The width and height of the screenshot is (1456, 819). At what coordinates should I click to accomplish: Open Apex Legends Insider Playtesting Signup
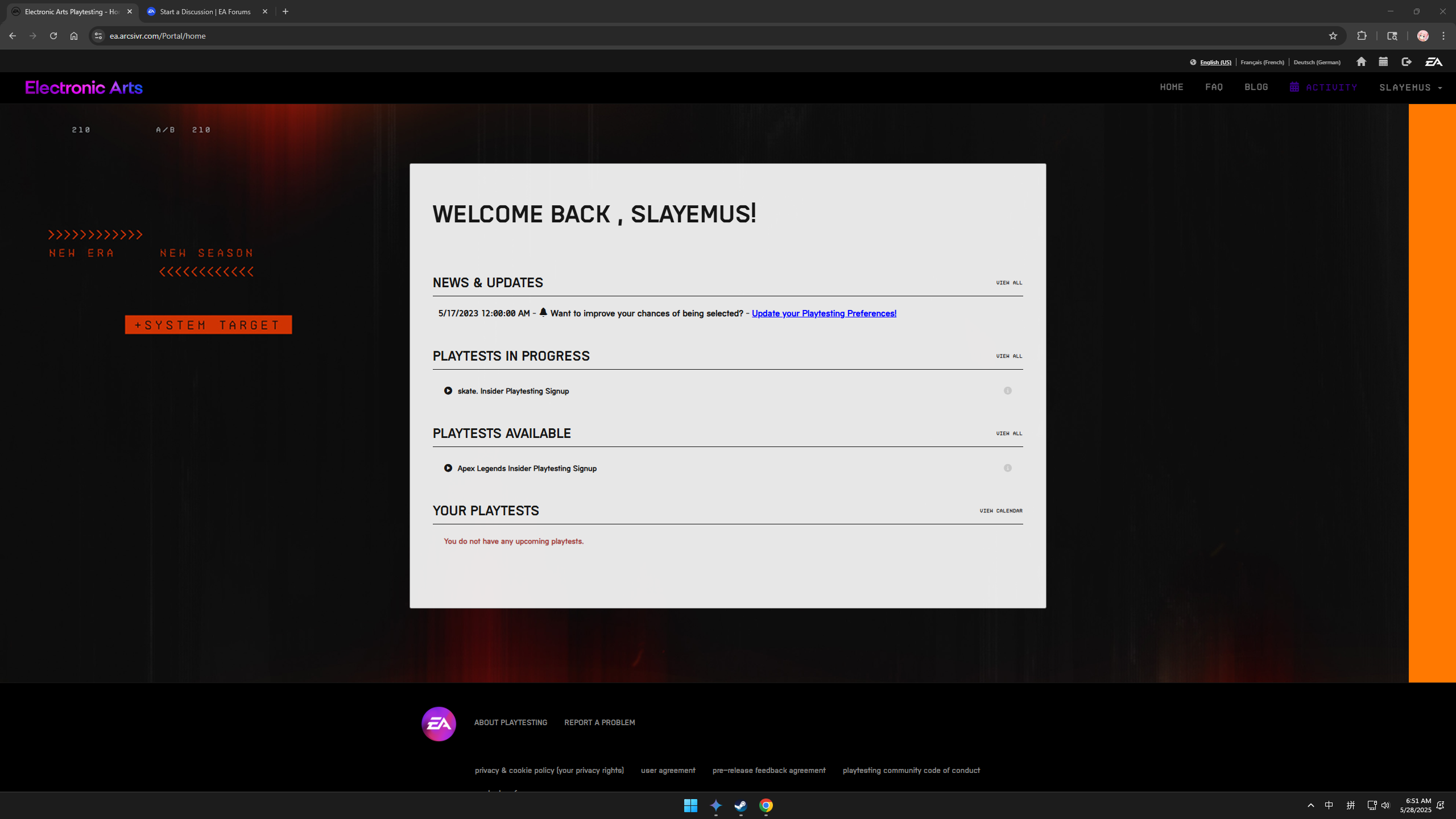pos(527,469)
